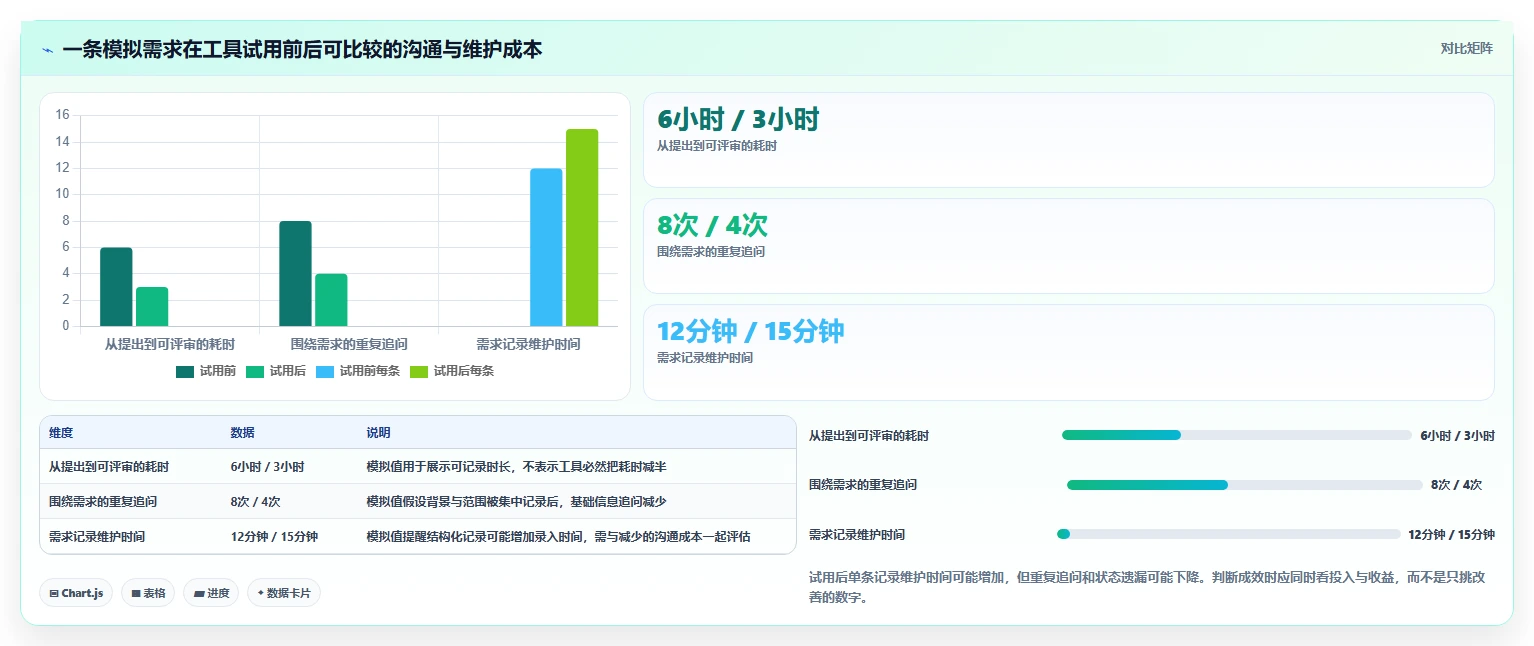
Task: Click card subtitle 围绕需求的重复追问 under 8次
Action: pyautogui.click(x=711, y=252)
